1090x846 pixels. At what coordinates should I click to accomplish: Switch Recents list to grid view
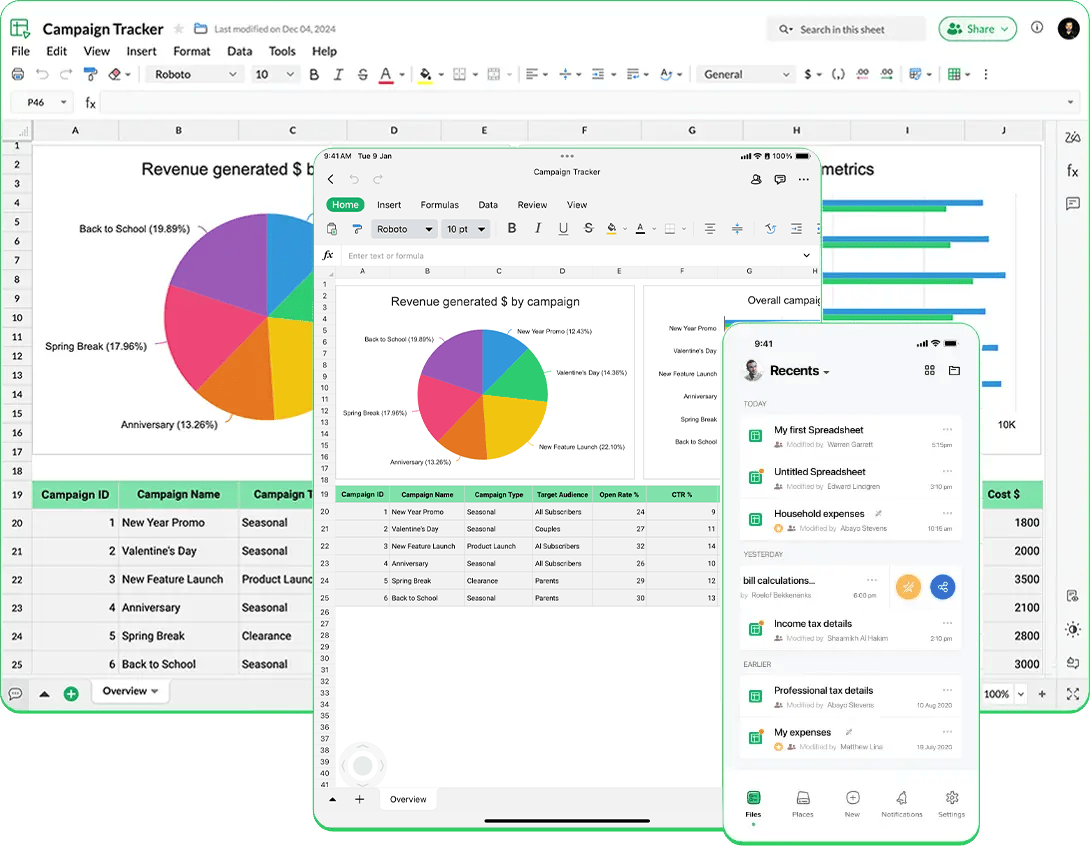point(929,370)
